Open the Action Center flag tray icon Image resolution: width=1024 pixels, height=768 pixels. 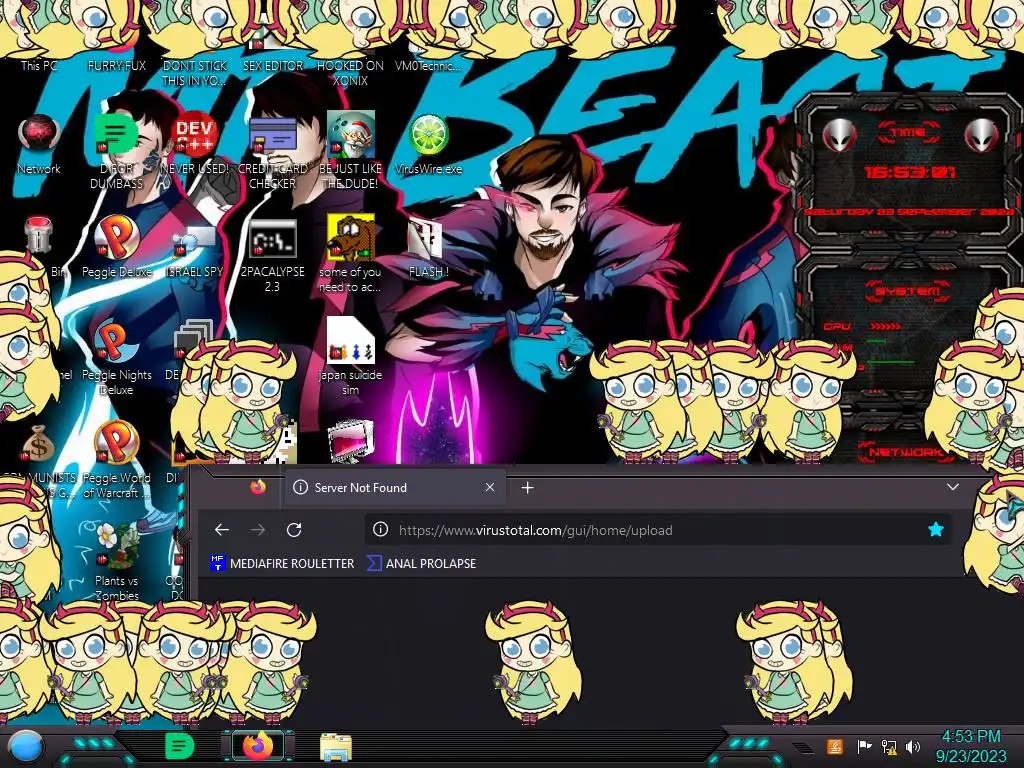pyautogui.click(x=864, y=746)
